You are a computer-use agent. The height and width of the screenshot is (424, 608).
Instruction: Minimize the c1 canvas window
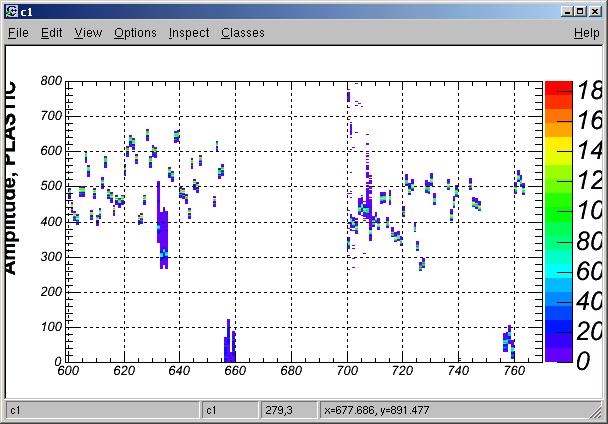click(x=567, y=12)
